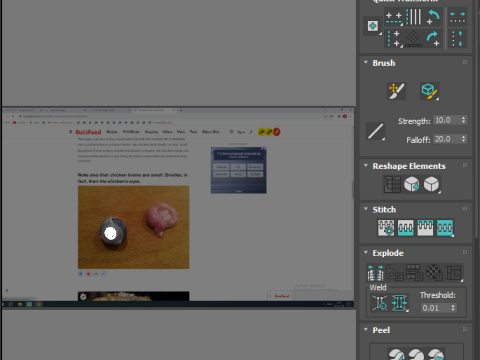The width and height of the screenshot is (480, 360).
Task: Click the Stitch to Source icon
Action: coord(425,228)
